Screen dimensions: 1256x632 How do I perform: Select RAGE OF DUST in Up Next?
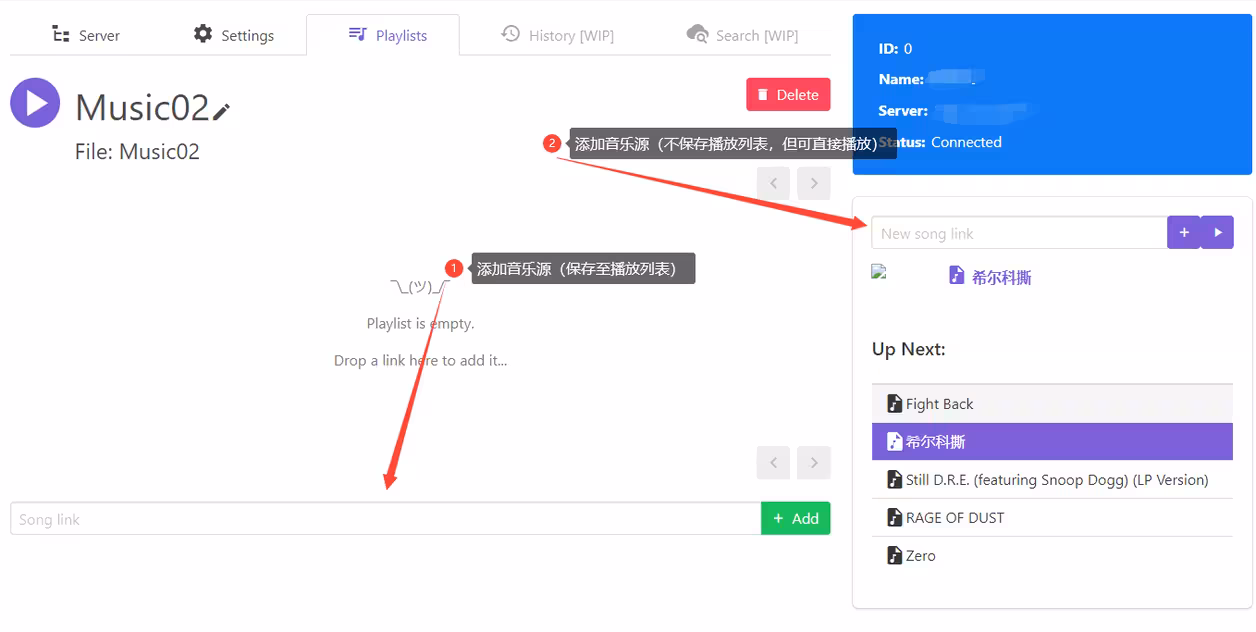point(1052,517)
